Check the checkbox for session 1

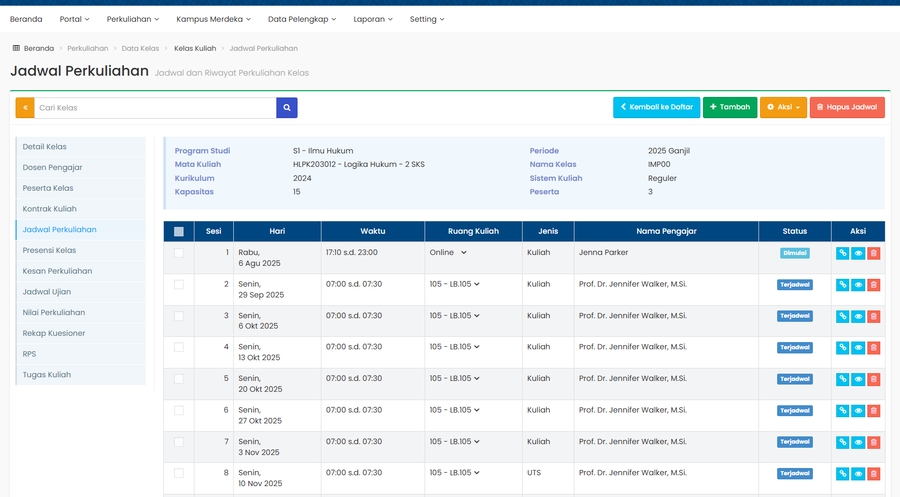pyautogui.click(x=179, y=253)
